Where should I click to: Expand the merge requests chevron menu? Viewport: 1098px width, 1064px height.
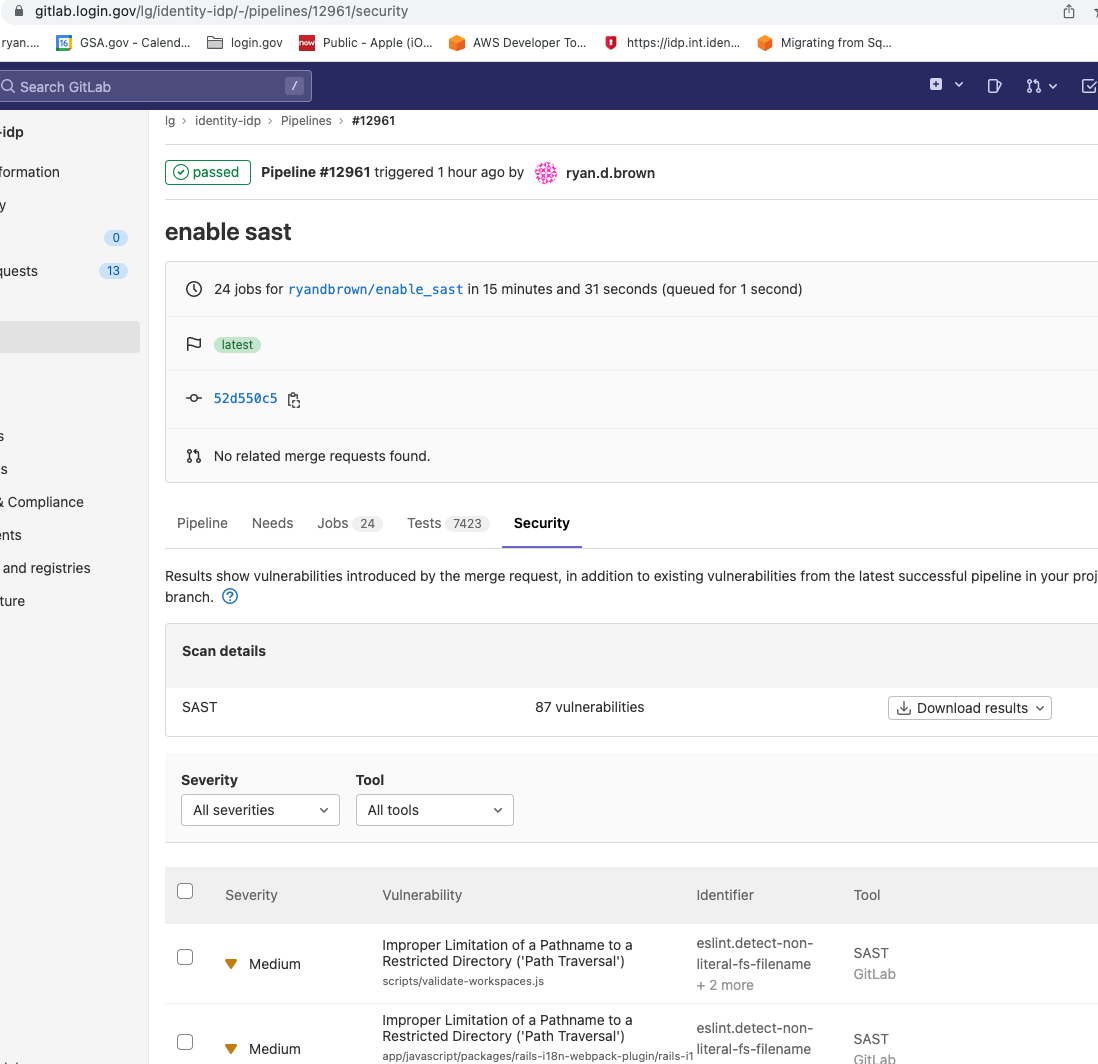(1052, 86)
